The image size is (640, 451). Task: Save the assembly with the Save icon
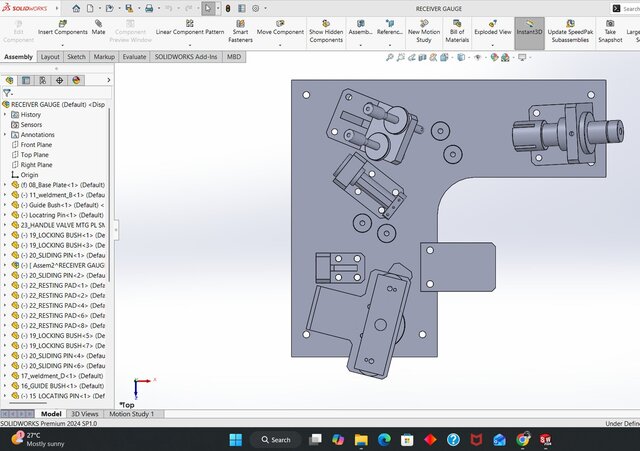click(x=129, y=8)
